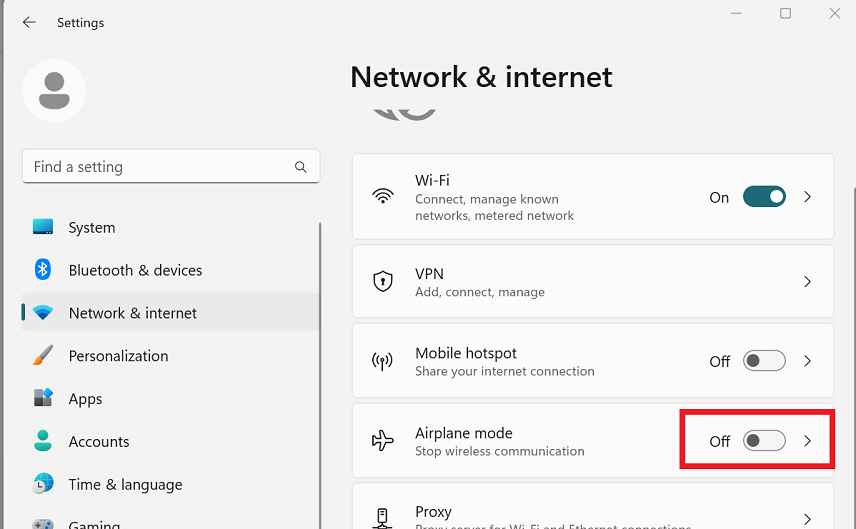Click the Mobile hotspot antenna icon
This screenshot has width=856, height=529.
pyautogui.click(x=382, y=361)
